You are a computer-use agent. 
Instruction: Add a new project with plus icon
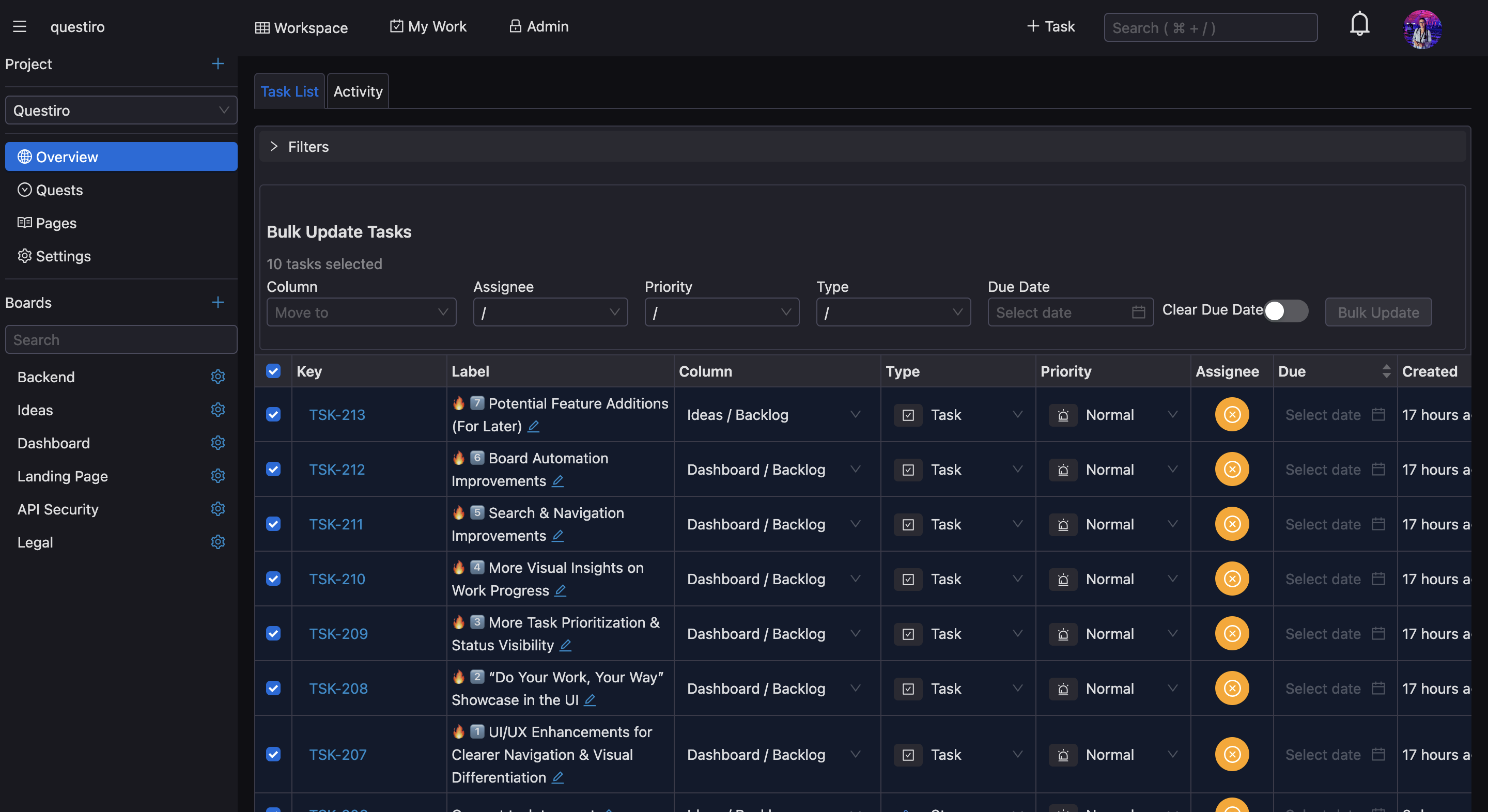tap(218, 64)
